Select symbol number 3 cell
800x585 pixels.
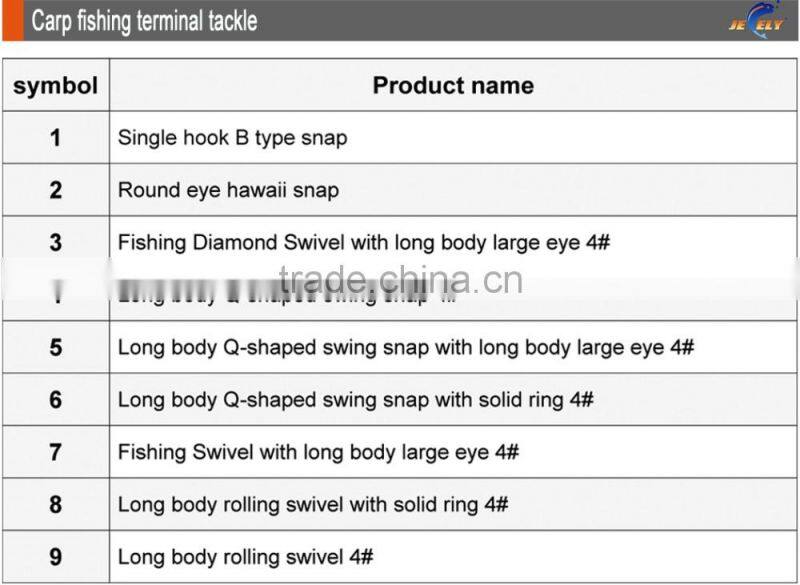tap(56, 242)
